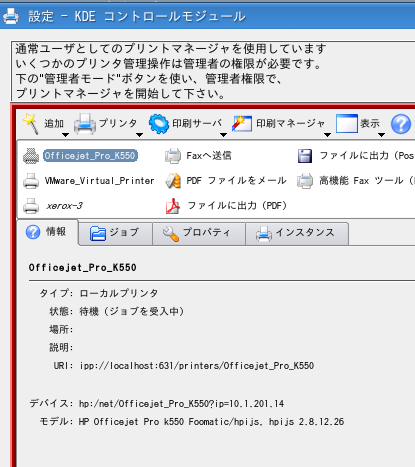
Task: Select the 高機能 Fax ツール entry
Action: click(x=356, y=181)
